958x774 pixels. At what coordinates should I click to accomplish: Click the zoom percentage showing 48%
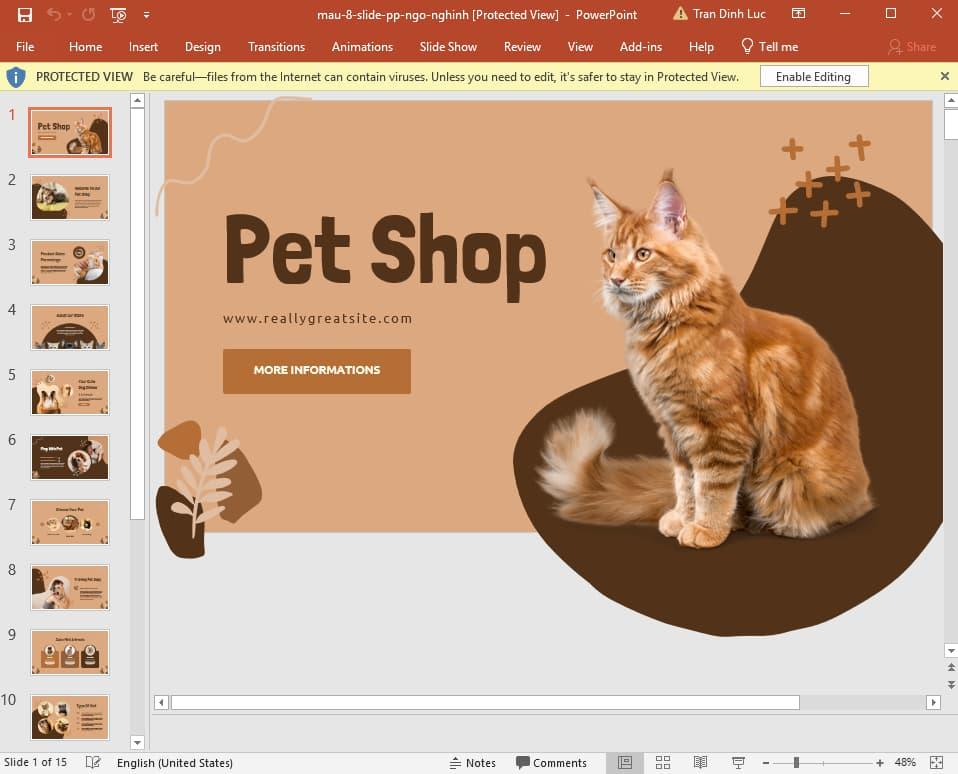(x=904, y=762)
